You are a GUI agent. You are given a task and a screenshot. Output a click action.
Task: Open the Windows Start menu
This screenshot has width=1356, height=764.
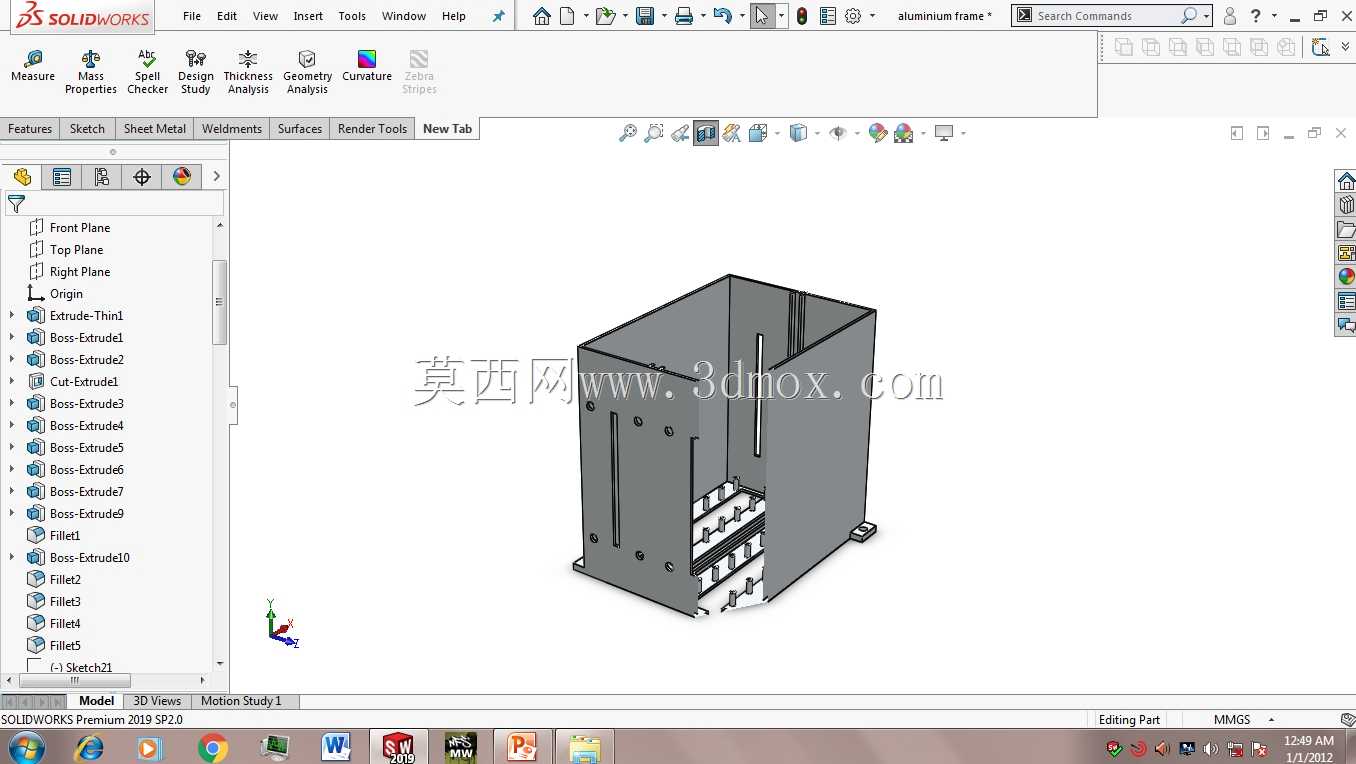[26, 747]
